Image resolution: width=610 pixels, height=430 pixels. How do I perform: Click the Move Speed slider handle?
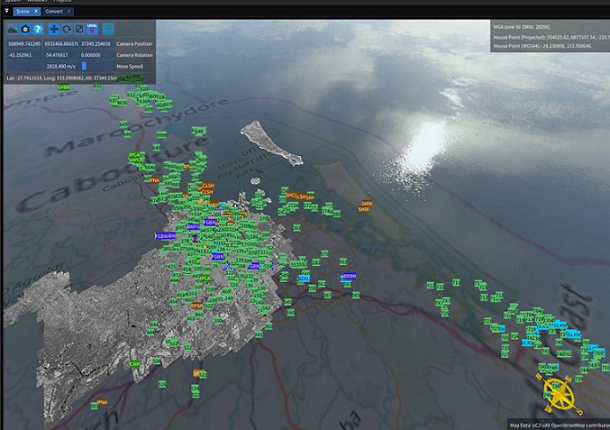click(x=84, y=66)
